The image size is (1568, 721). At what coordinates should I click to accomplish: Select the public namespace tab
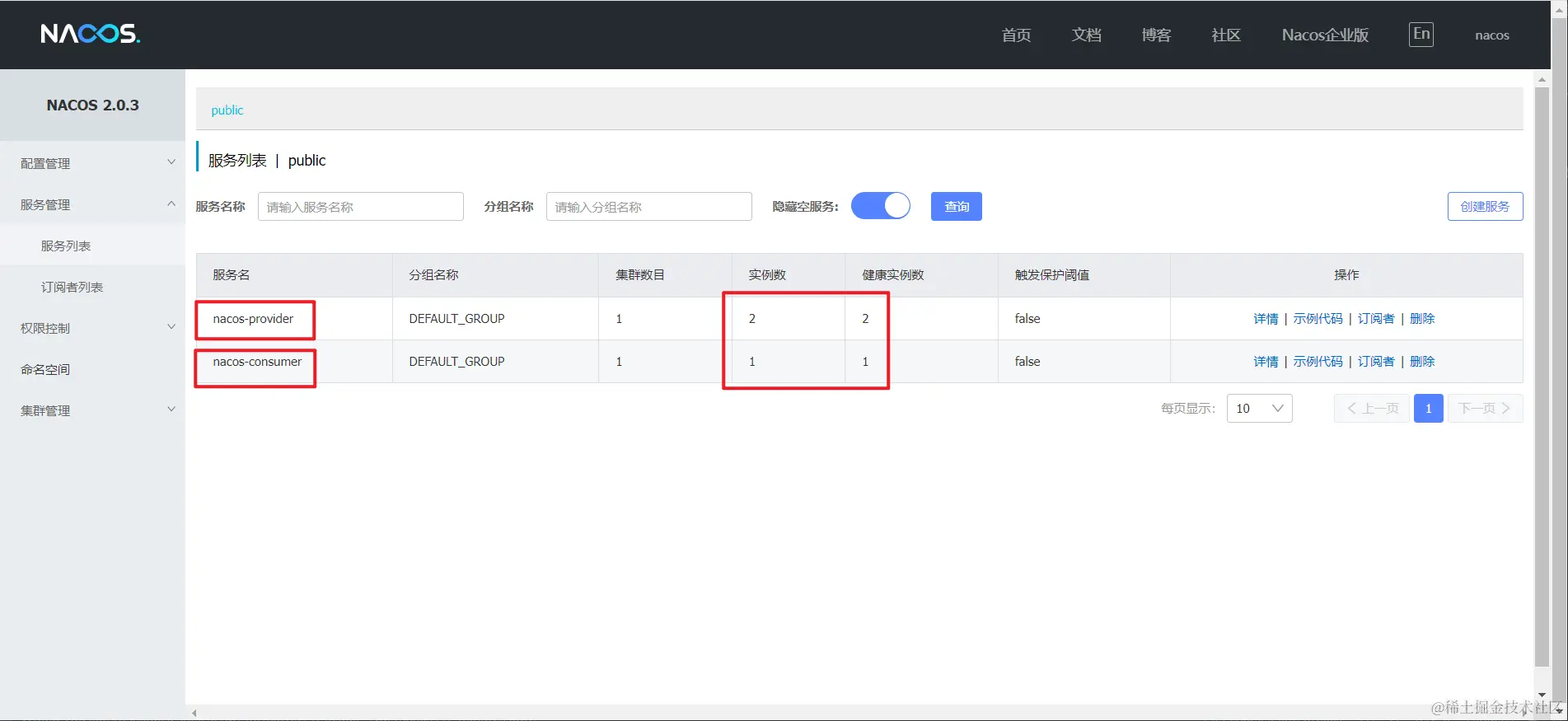pyautogui.click(x=227, y=110)
